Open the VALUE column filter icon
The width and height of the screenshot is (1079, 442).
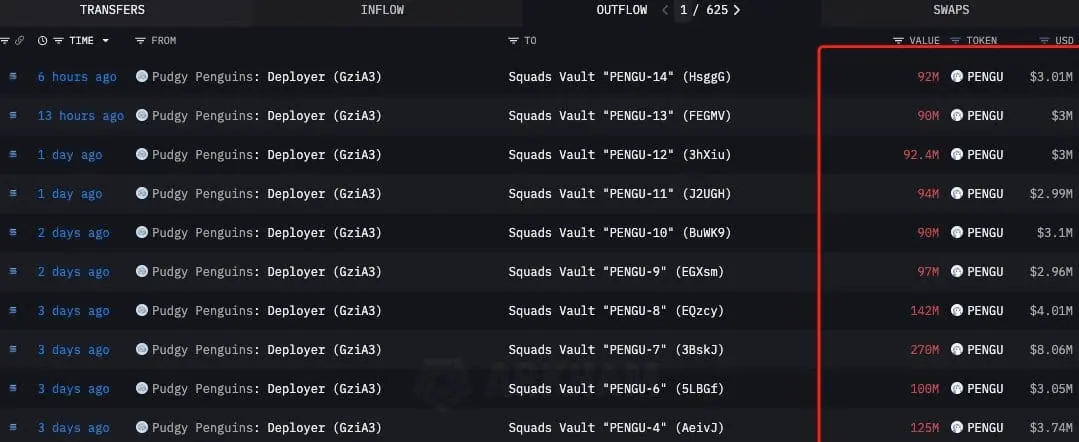point(898,41)
